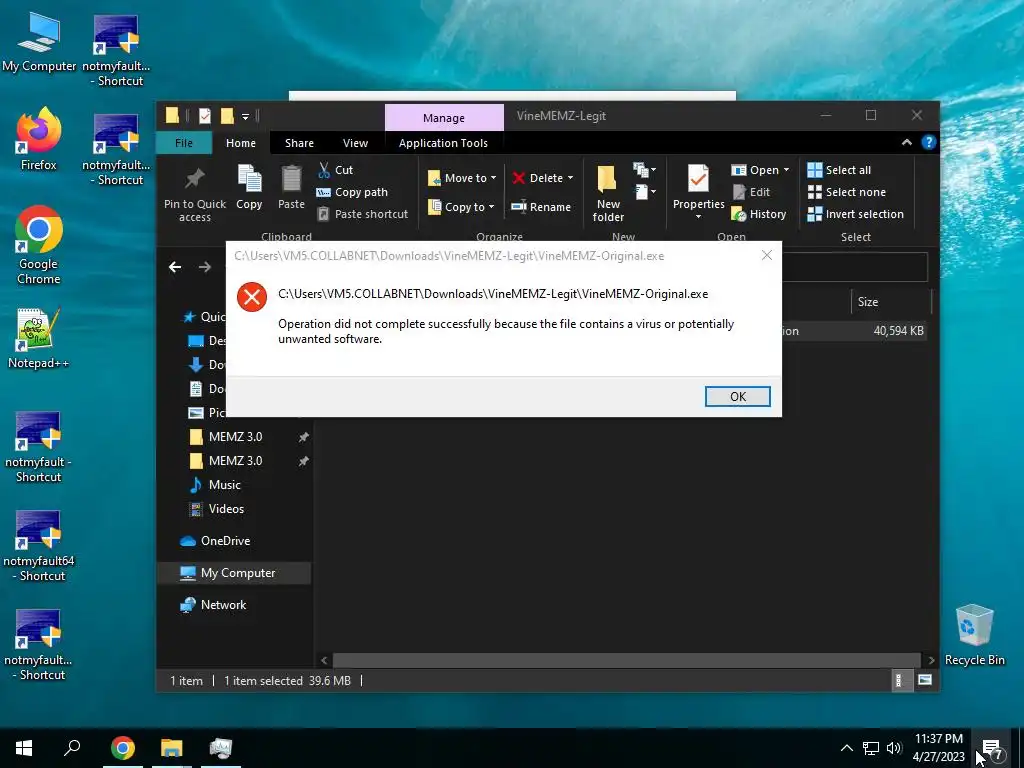Click Select all
Viewport: 1024px width, 768px height.
839,170
